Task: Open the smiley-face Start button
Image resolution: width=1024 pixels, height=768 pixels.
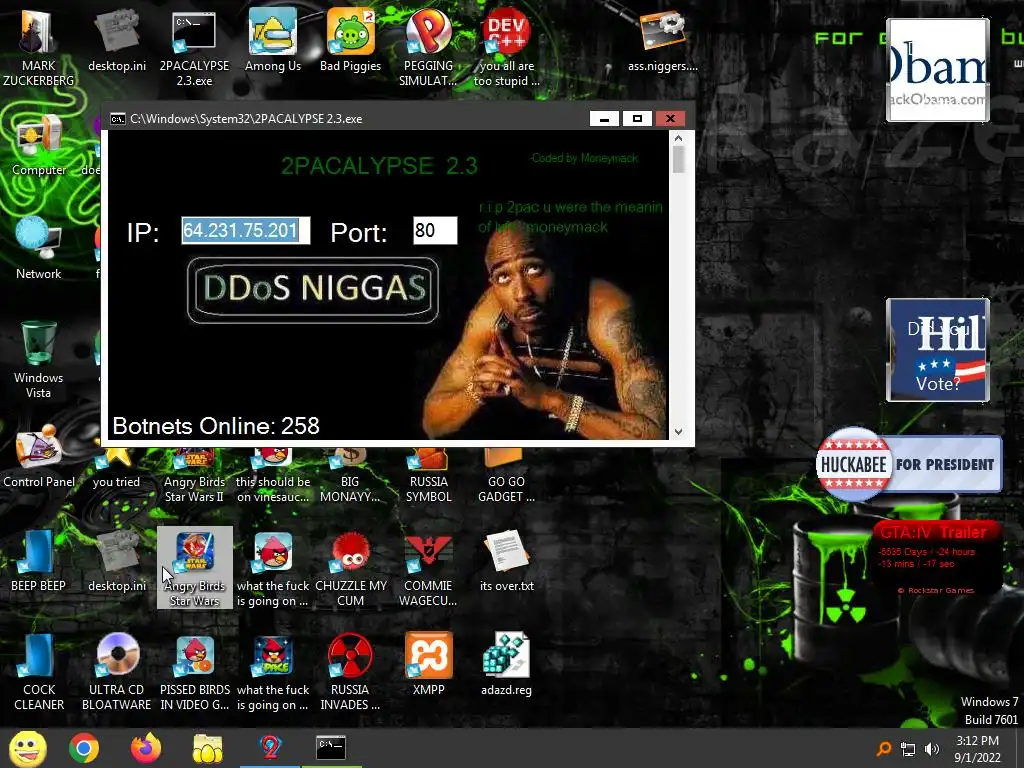Action: (27, 748)
